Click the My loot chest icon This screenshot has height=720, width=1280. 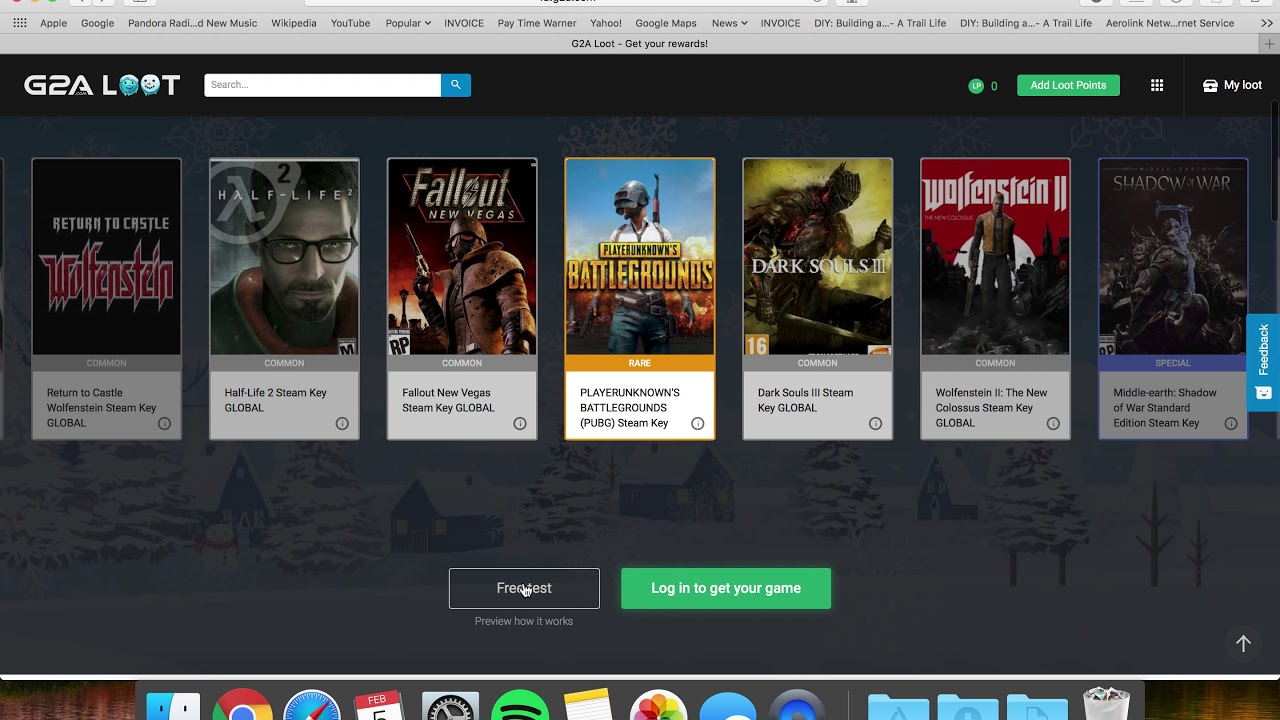click(1210, 85)
